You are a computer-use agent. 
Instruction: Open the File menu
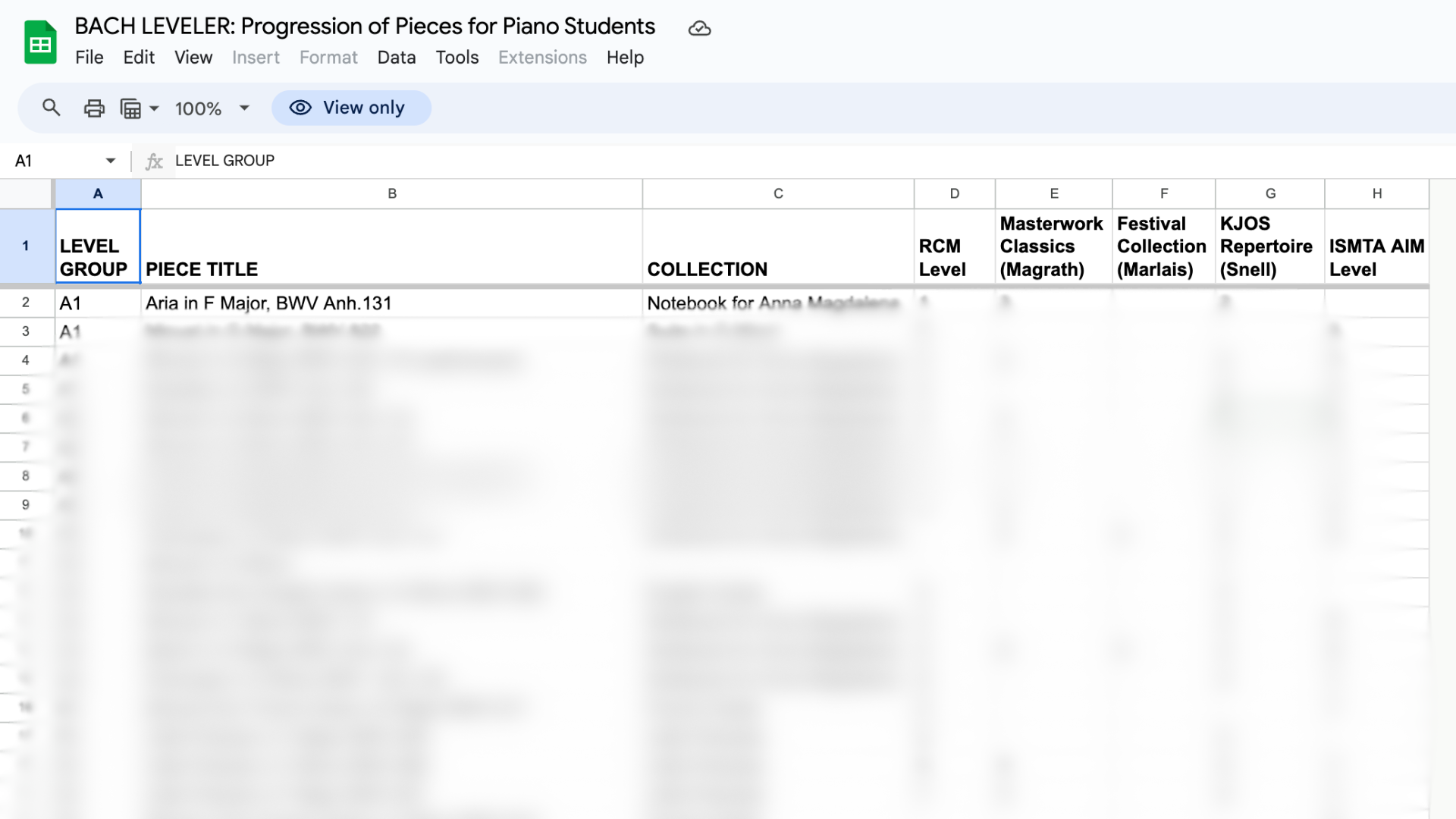click(x=89, y=58)
